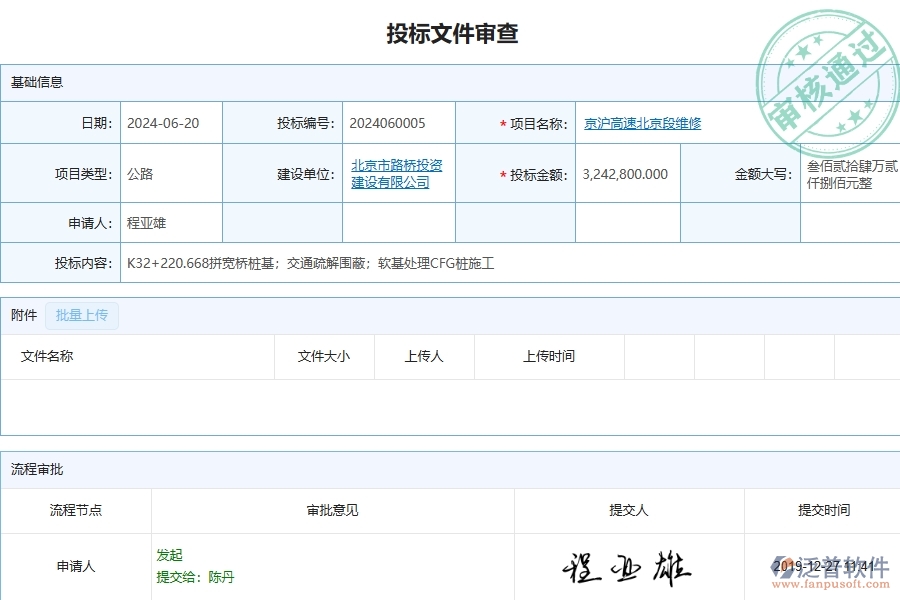
Task: Click the 投标文件审查 page title
Action: pos(450,34)
